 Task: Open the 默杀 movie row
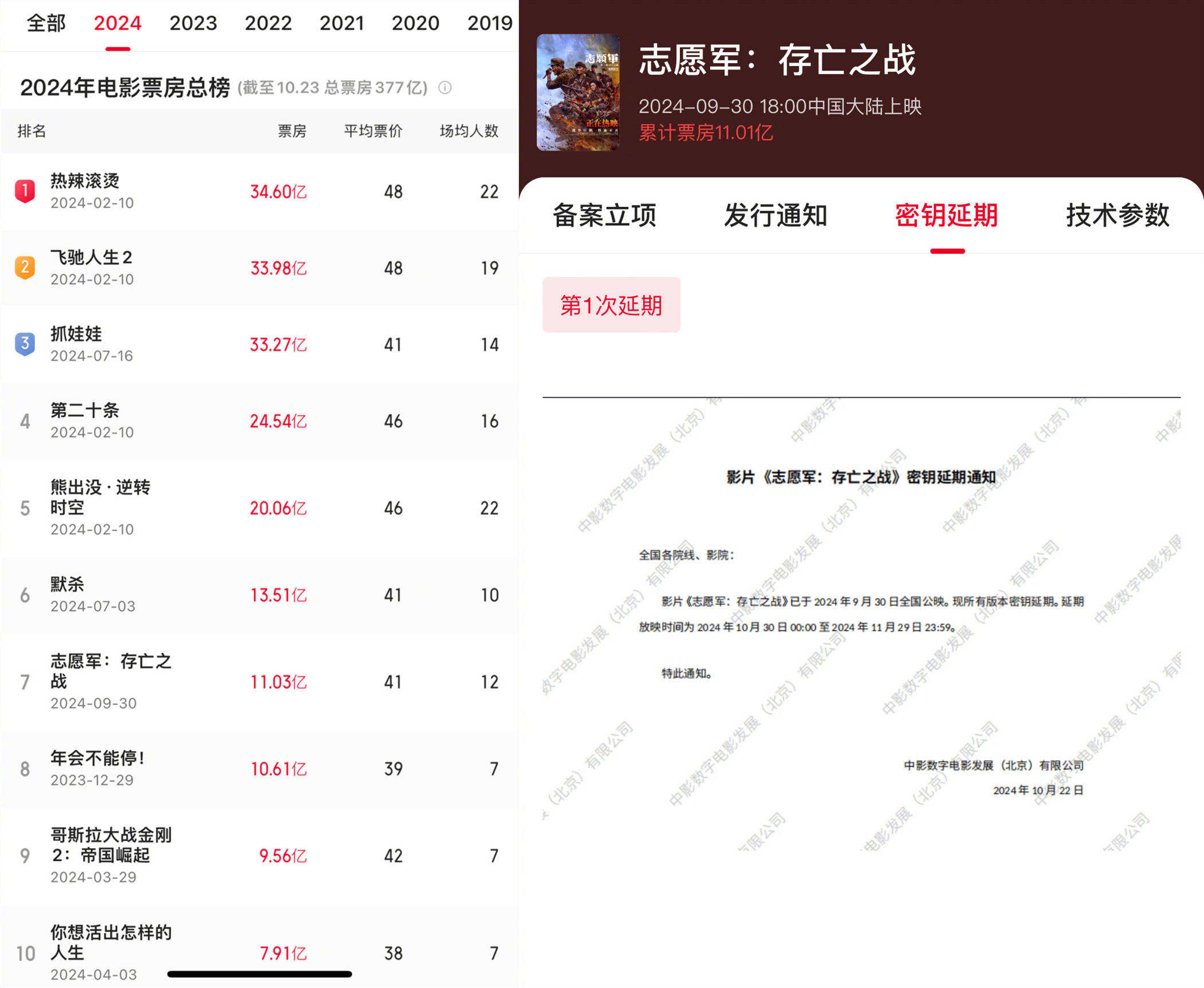click(x=259, y=595)
